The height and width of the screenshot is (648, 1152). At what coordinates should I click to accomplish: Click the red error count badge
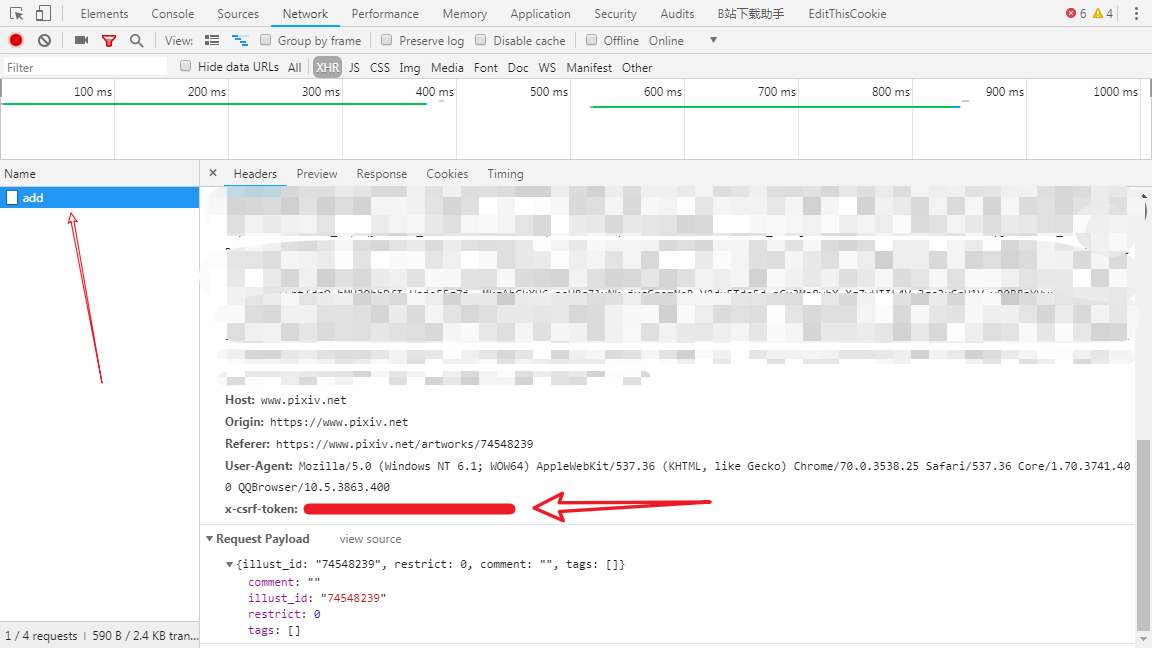point(1076,13)
